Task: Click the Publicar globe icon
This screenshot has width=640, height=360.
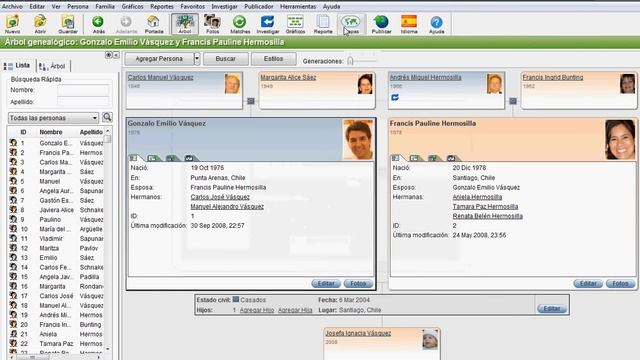Action: pyautogui.click(x=381, y=24)
